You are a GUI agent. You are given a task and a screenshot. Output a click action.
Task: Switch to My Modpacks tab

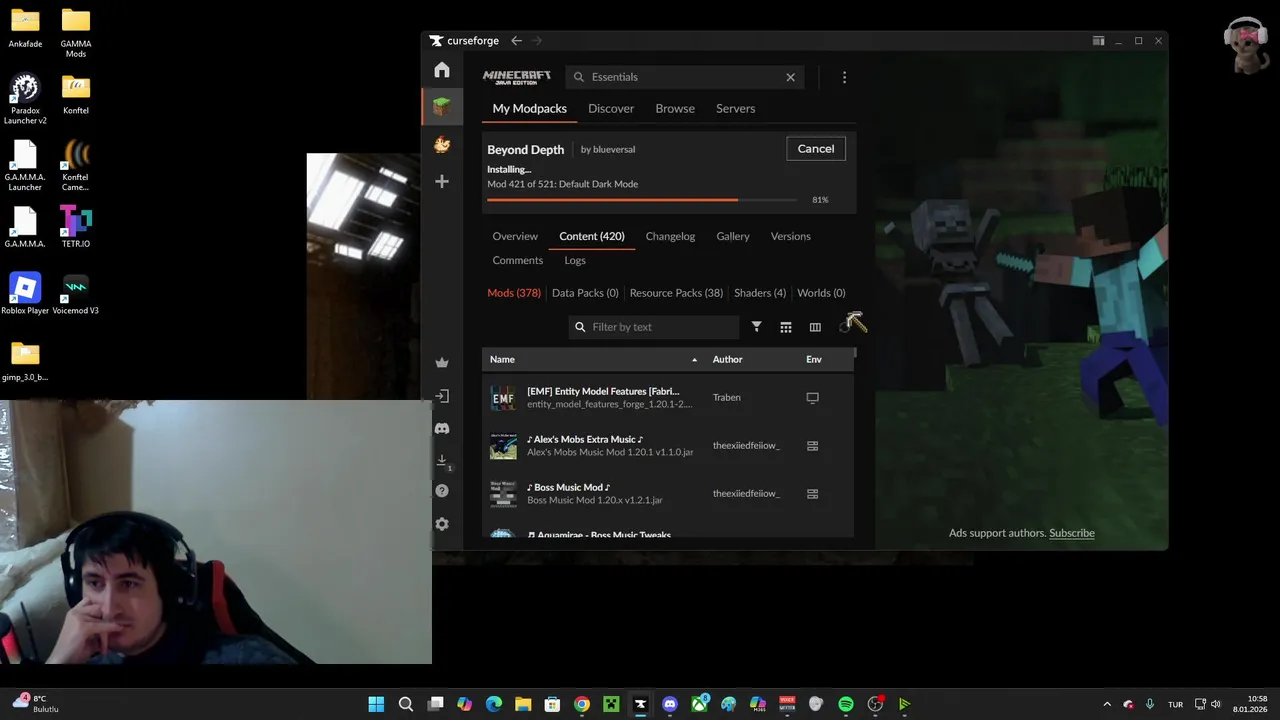point(530,108)
